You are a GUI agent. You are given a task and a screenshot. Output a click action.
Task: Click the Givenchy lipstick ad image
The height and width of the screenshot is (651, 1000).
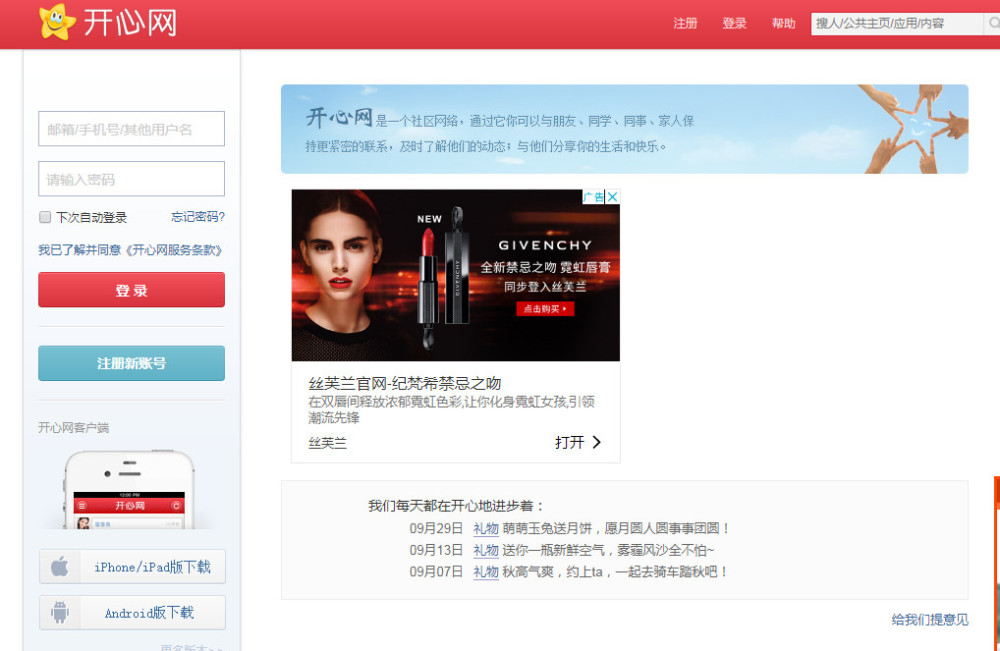coord(455,275)
